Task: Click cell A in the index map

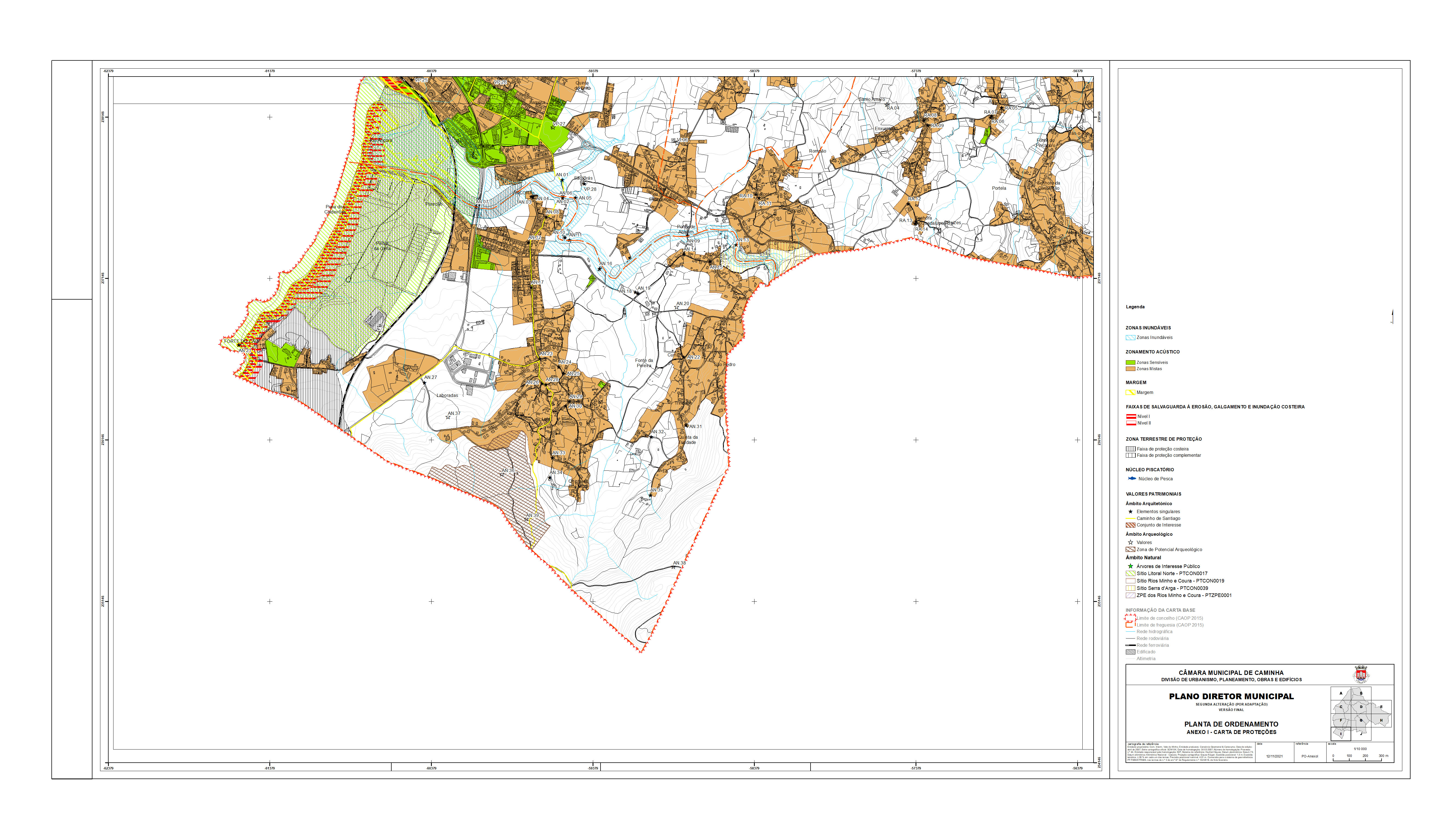Action: [1341, 693]
